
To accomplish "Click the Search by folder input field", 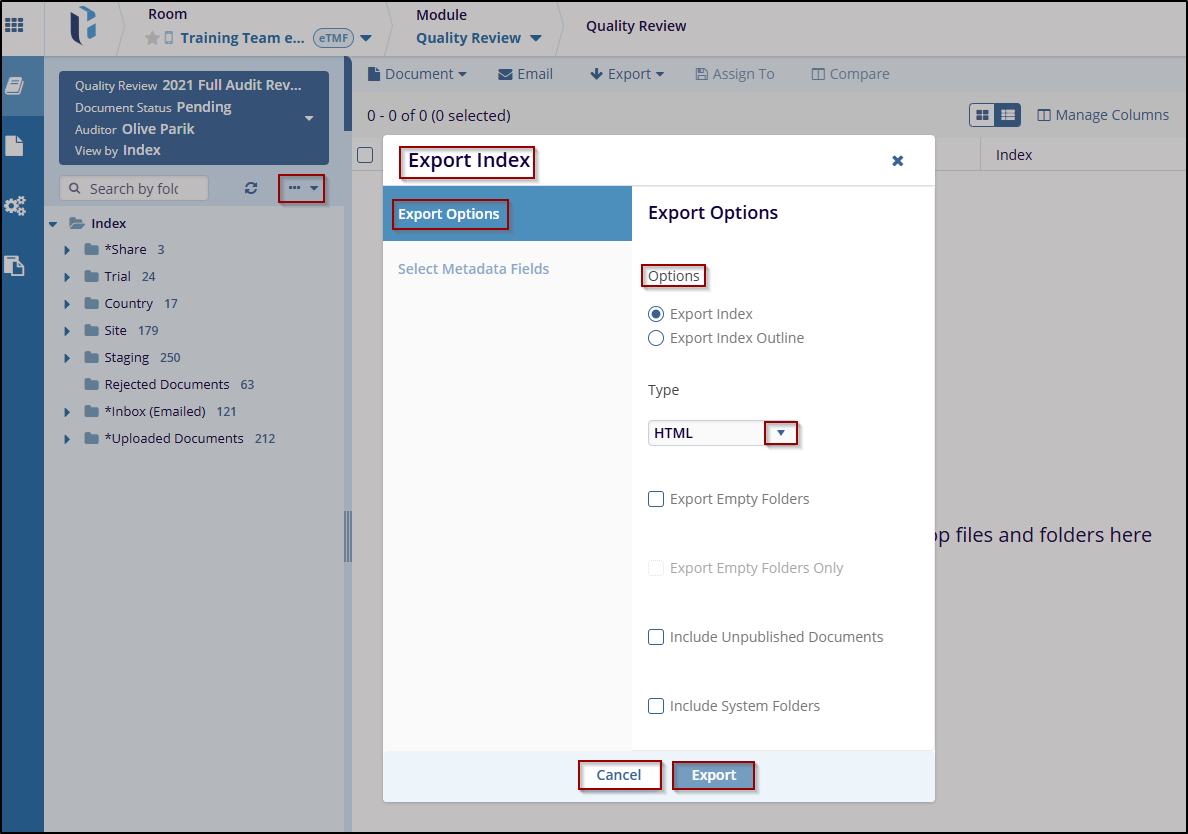I will click(134, 188).
